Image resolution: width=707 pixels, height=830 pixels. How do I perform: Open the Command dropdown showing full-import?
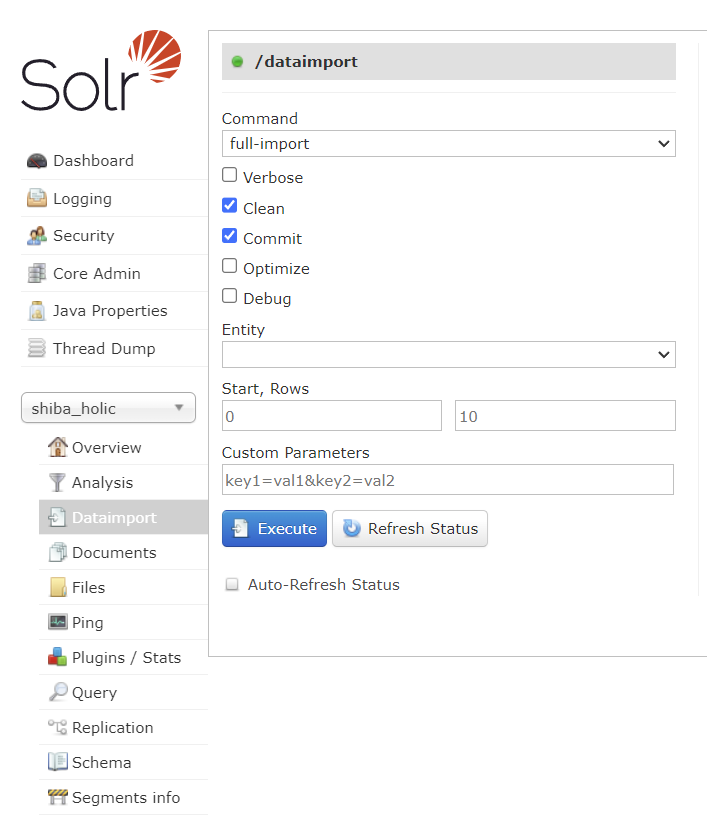(448, 143)
